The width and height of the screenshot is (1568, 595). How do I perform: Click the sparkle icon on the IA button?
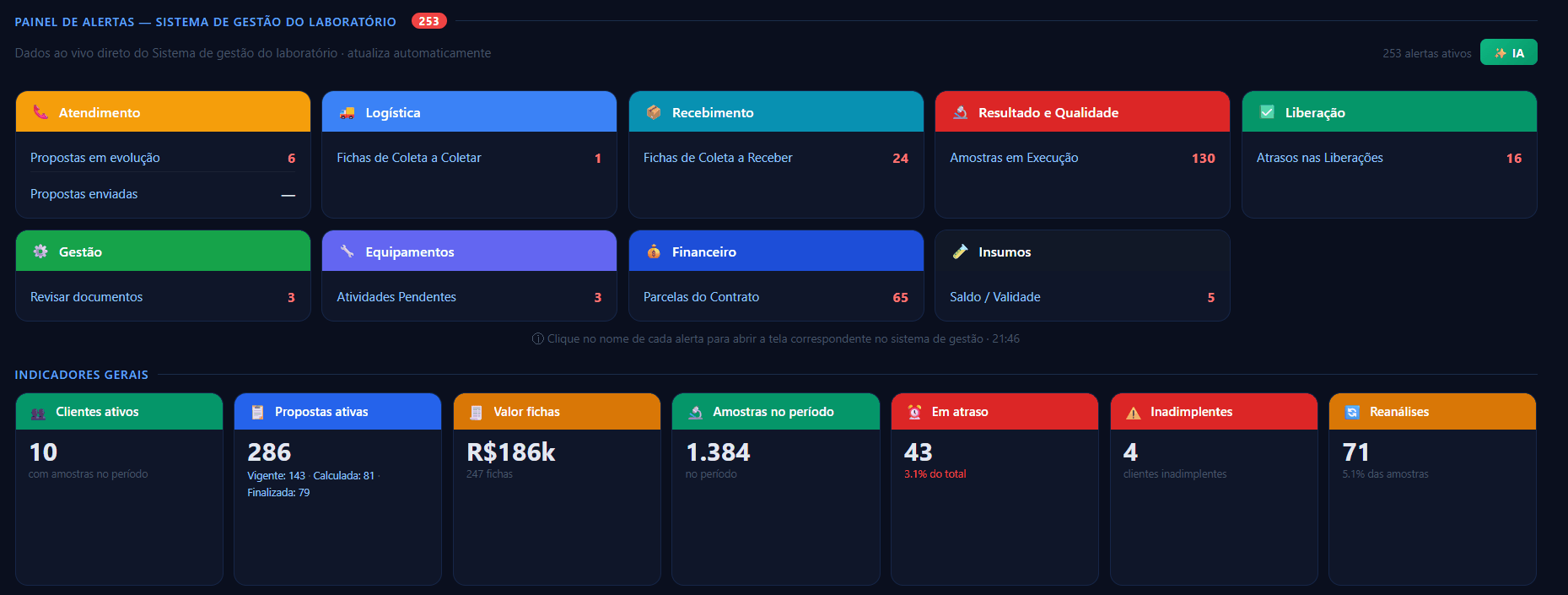coord(1501,53)
